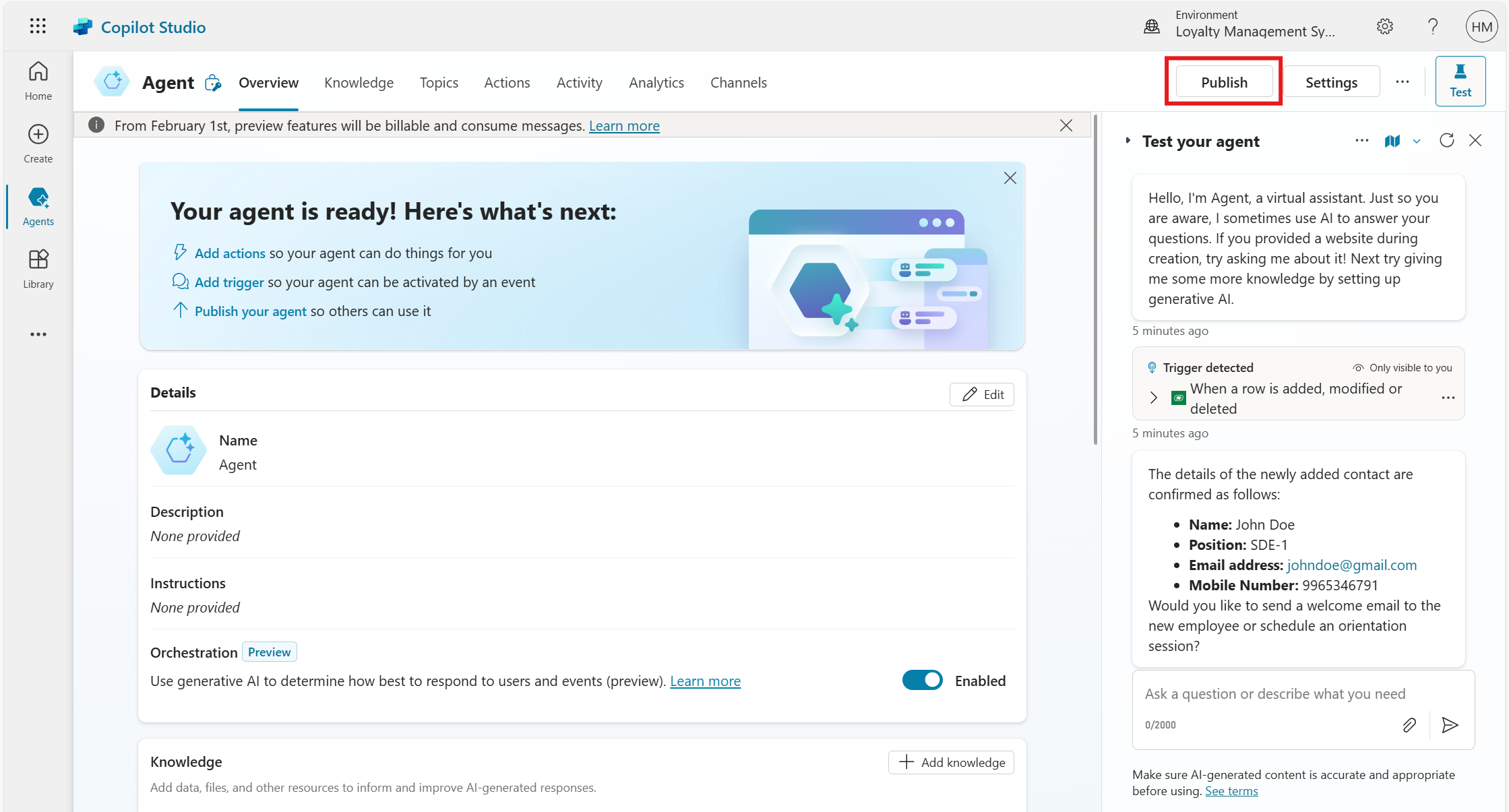
Task: Refresh the test conversation
Action: point(1446,140)
